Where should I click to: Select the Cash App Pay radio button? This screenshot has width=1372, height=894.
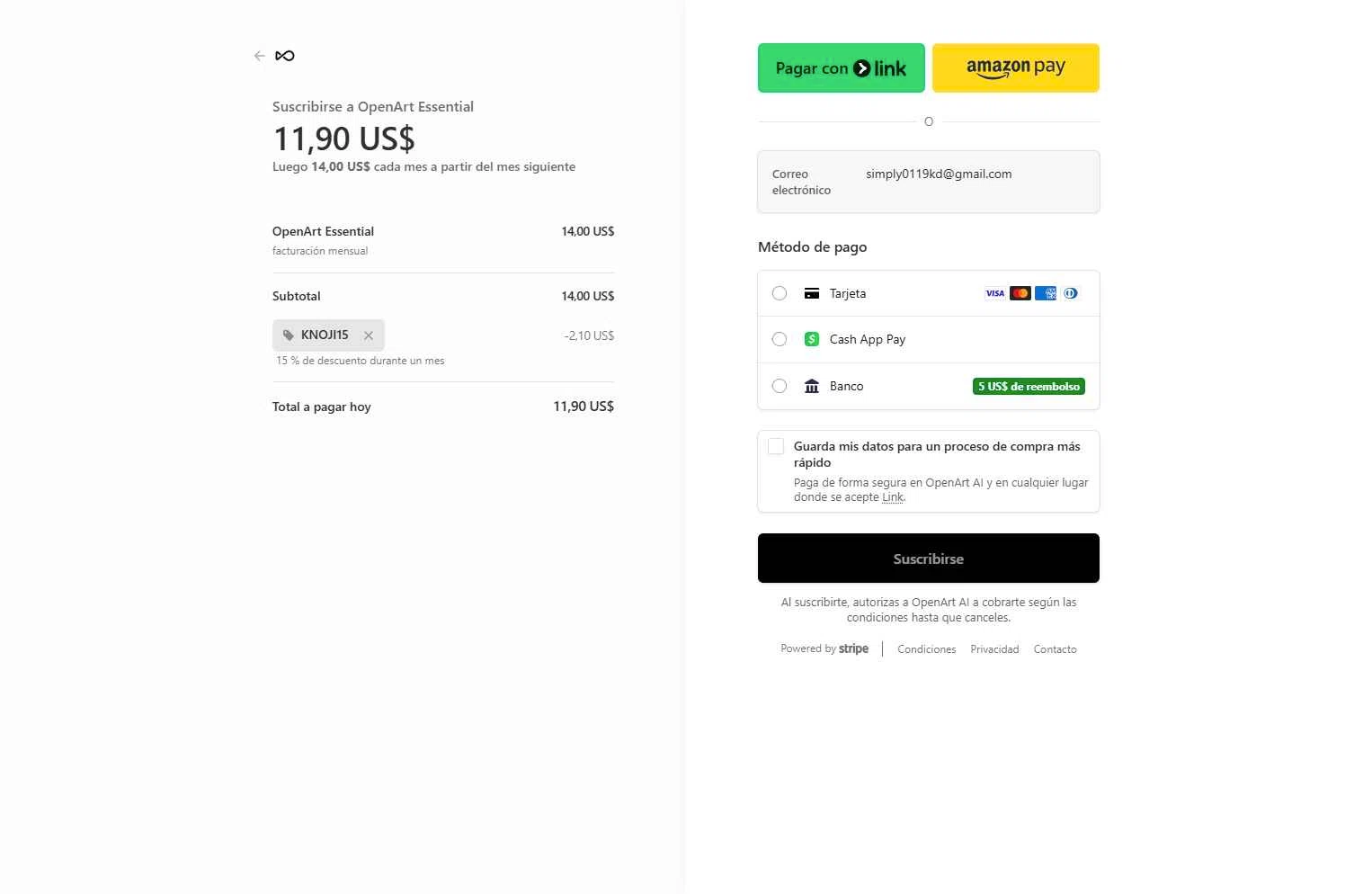tap(780, 339)
